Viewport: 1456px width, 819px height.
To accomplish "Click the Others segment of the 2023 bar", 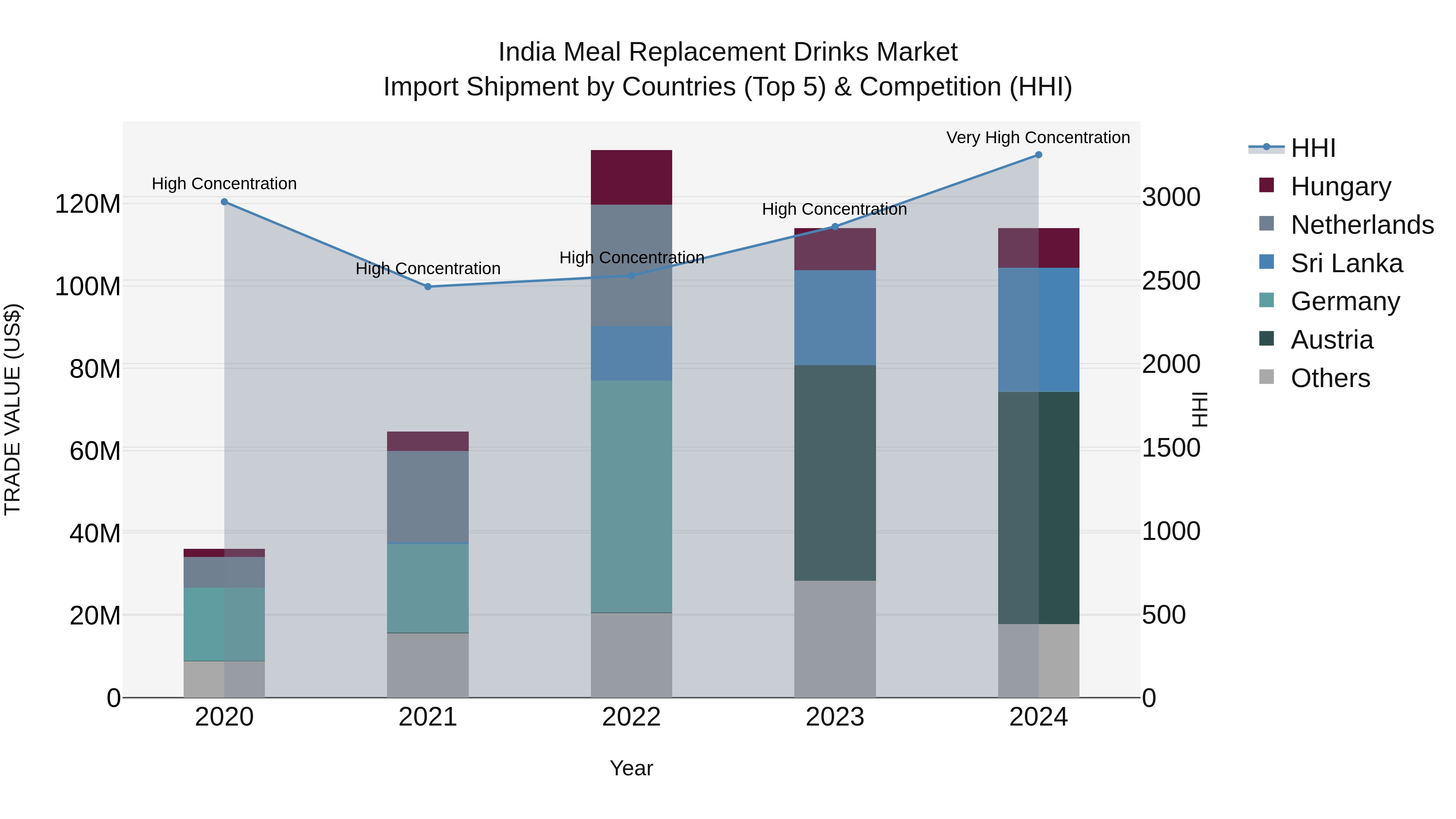I will [835, 639].
